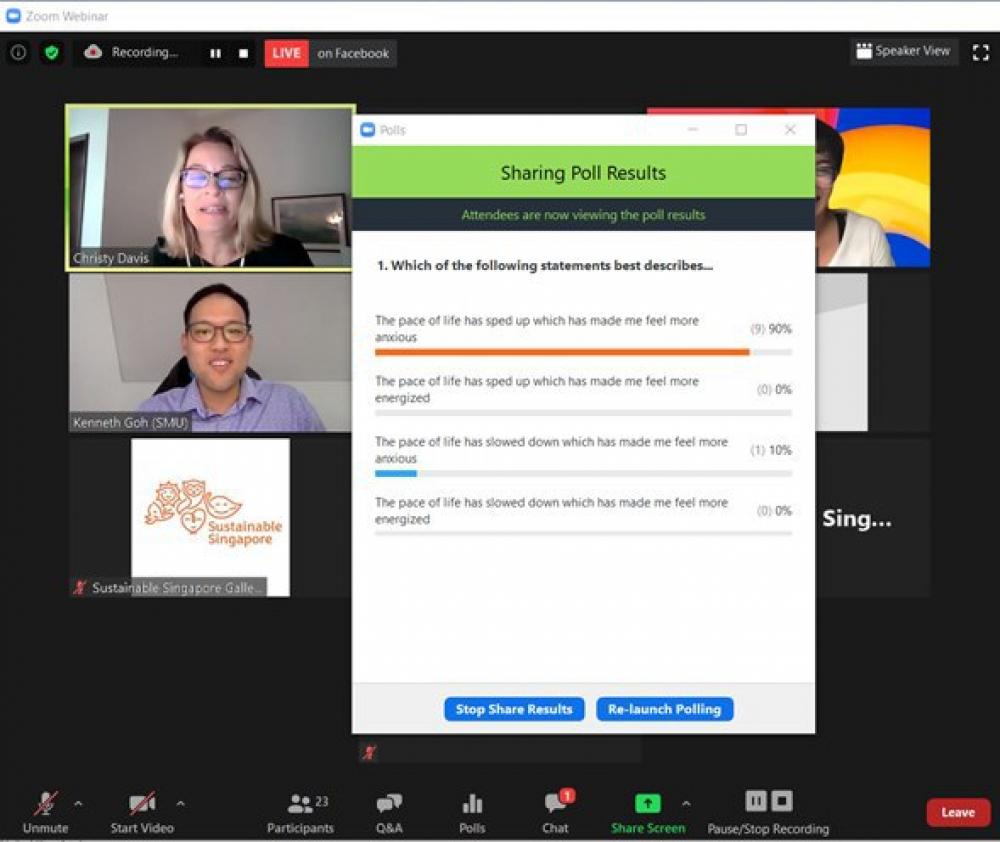The image size is (1000, 842).
Task: Expand audio options next to Unmute
Action: coord(78,804)
